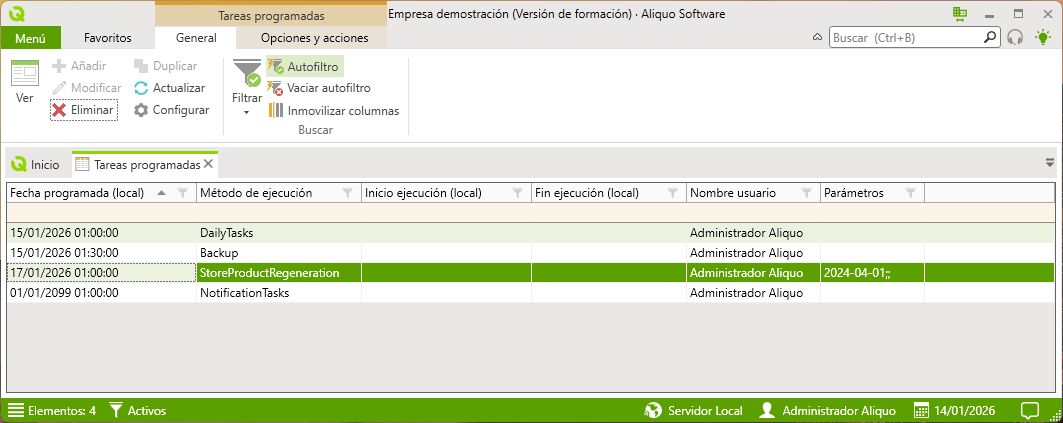
Task: Click Vaciar autofiltro icon
Action: [276, 88]
